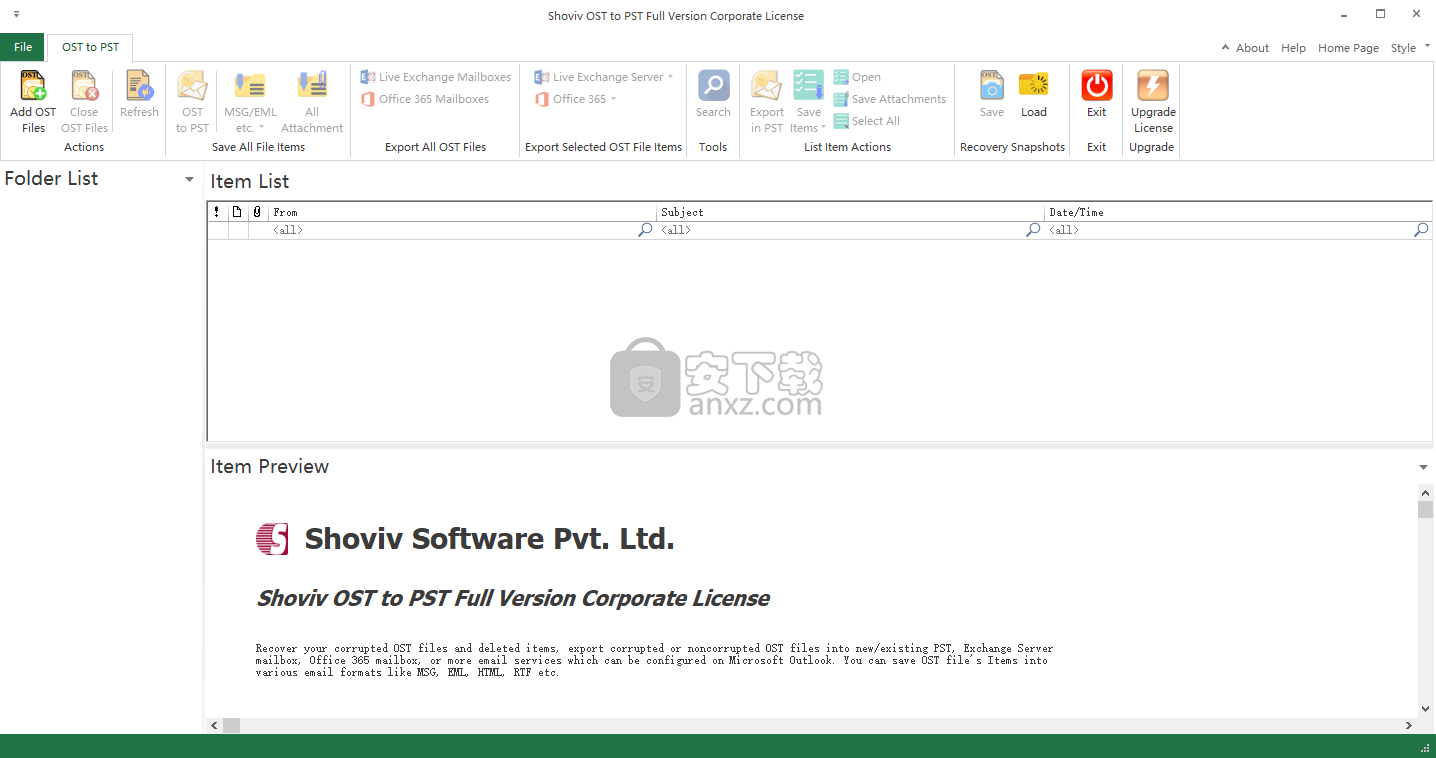Go to Home Page link
The height and width of the screenshot is (758, 1436).
(x=1348, y=48)
